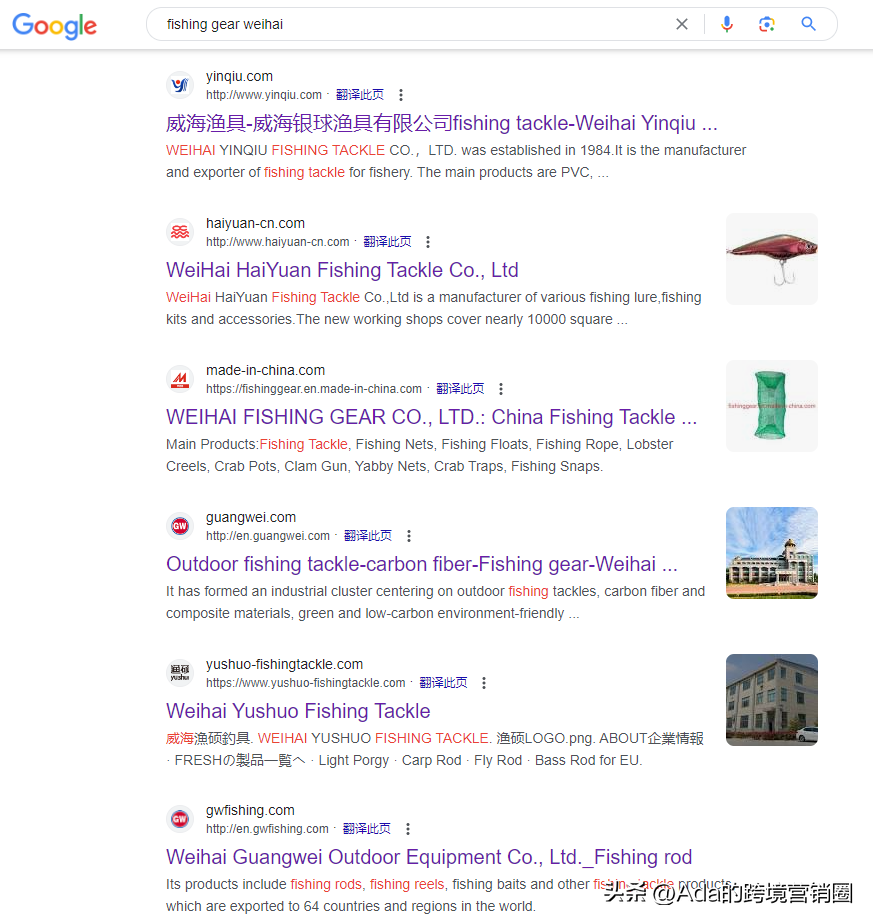Viewport: 873px width, 923px height.
Task: Open more options for the made-in-china.com result
Action: (501, 389)
